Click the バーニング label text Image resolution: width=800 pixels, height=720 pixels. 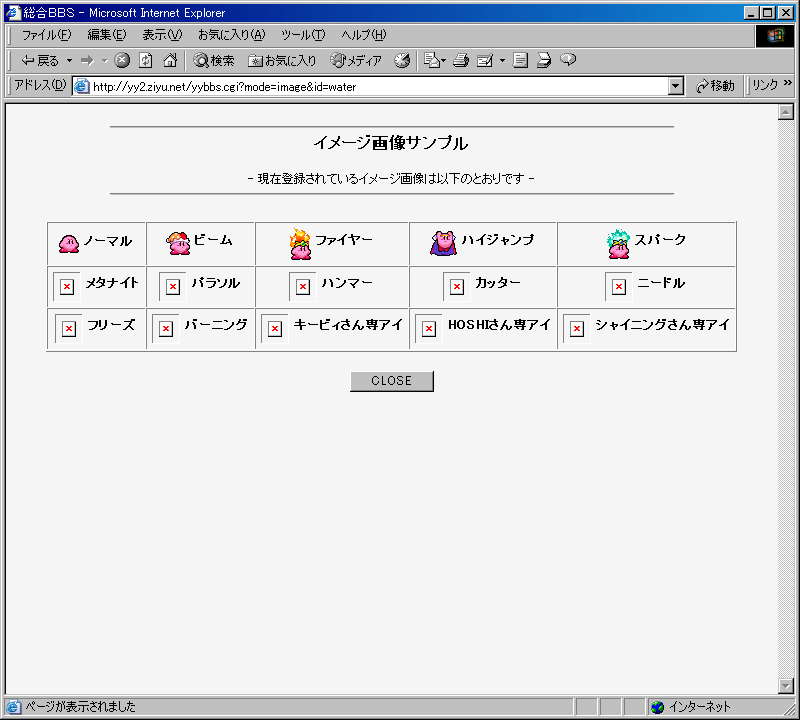216,325
